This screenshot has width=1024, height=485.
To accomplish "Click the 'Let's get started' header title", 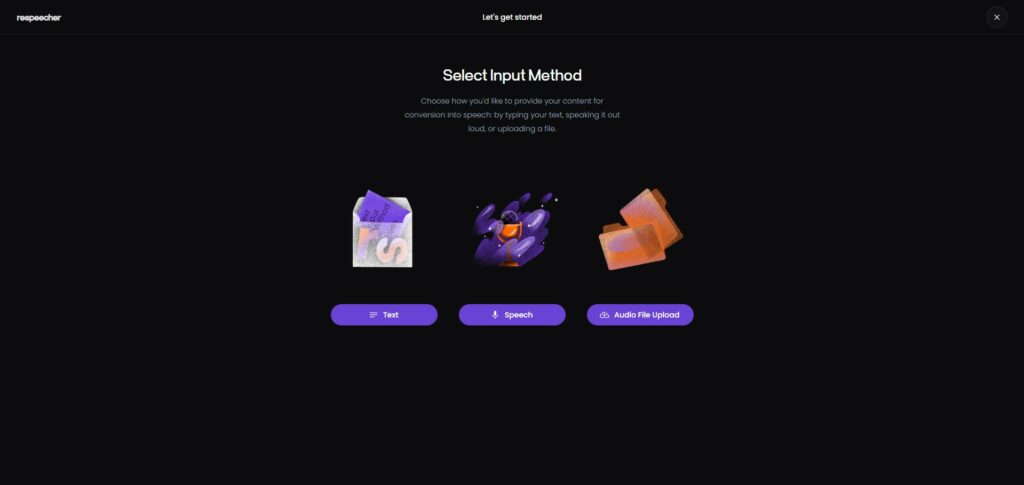I will point(512,17).
